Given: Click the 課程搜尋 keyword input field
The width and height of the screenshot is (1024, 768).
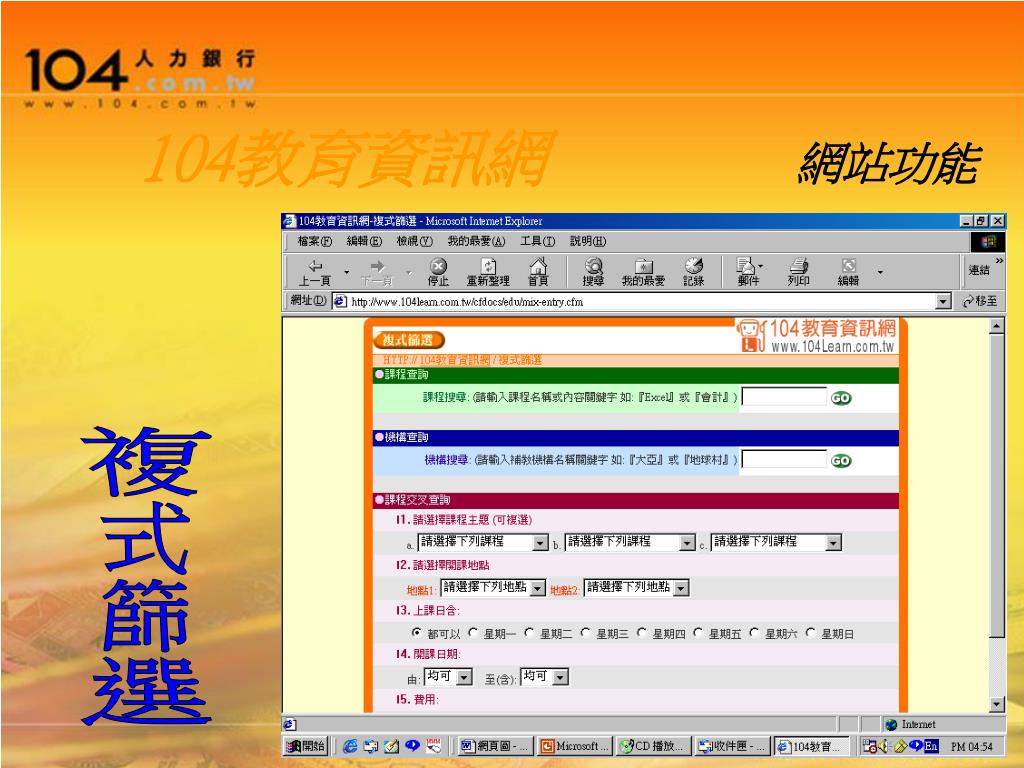Looking at the screenshot, I should [784, 397].
